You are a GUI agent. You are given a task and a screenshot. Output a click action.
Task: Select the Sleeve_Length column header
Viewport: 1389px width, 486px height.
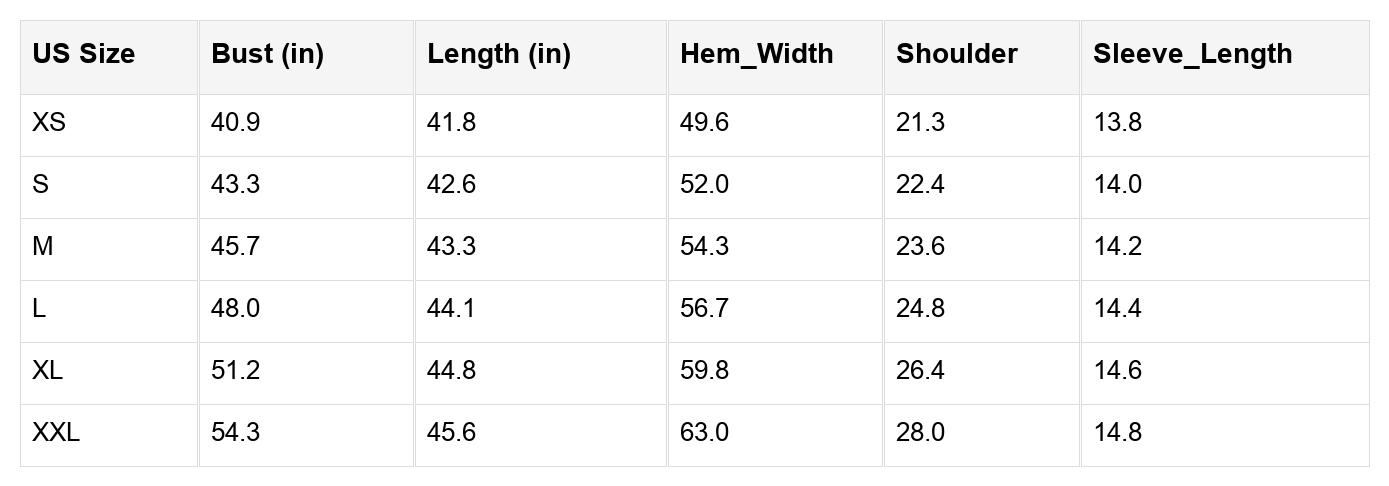click(x=1192, y=54)
